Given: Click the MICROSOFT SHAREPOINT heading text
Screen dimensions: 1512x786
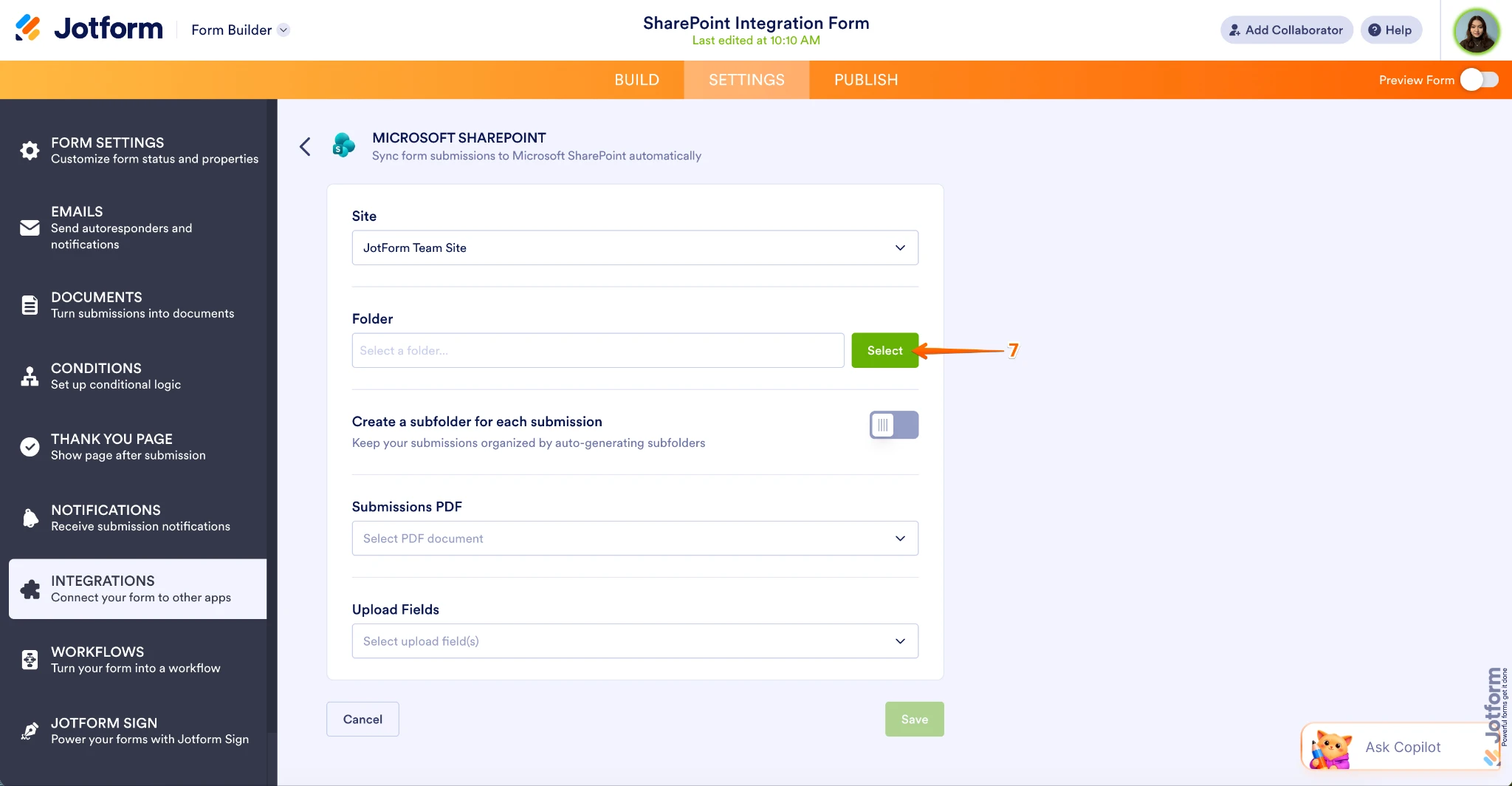Looking at the screenshot, I should pos(459,137).
